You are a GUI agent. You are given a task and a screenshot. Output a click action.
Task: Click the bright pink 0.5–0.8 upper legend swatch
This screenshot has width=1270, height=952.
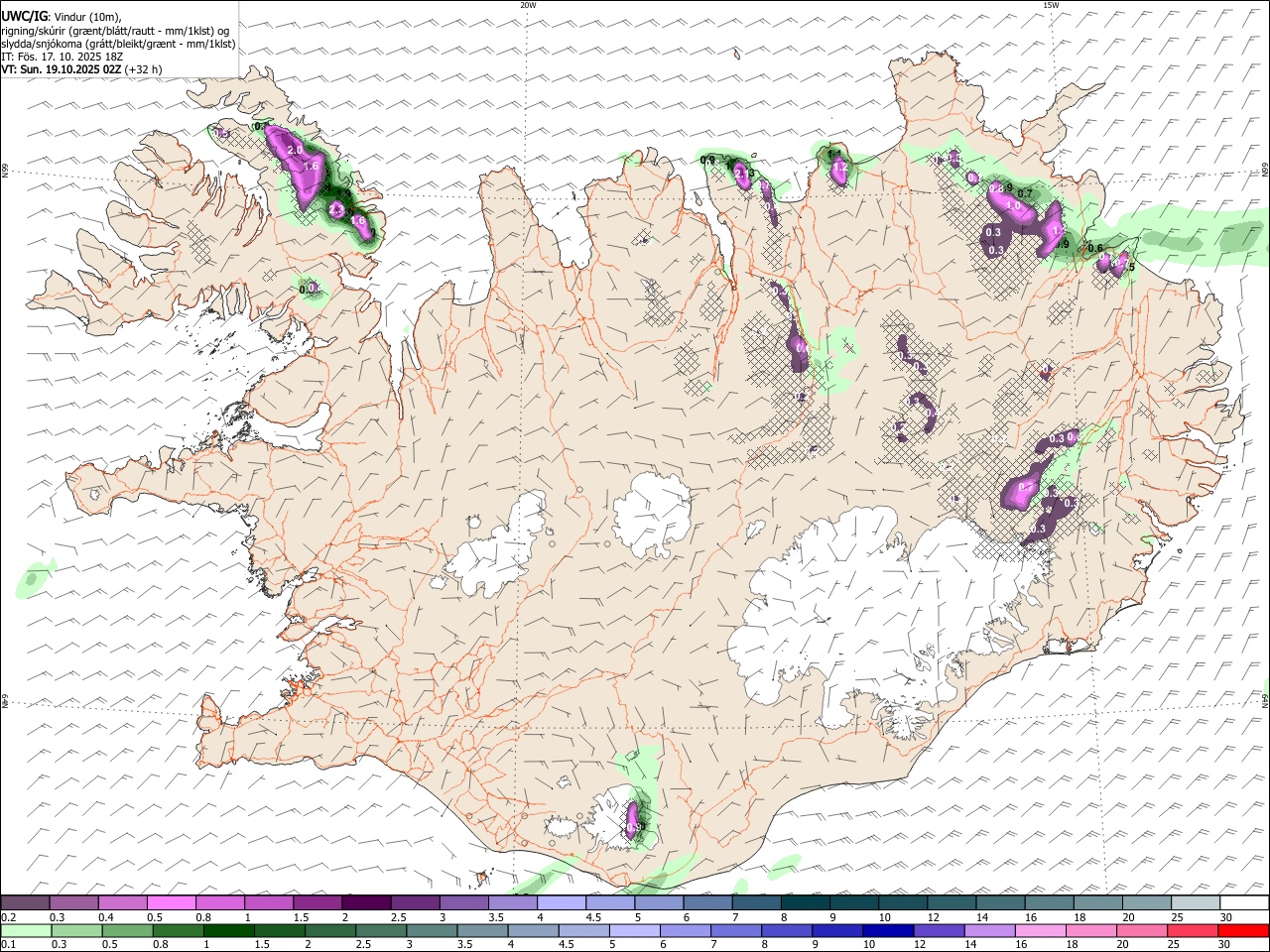click(172, 902)
